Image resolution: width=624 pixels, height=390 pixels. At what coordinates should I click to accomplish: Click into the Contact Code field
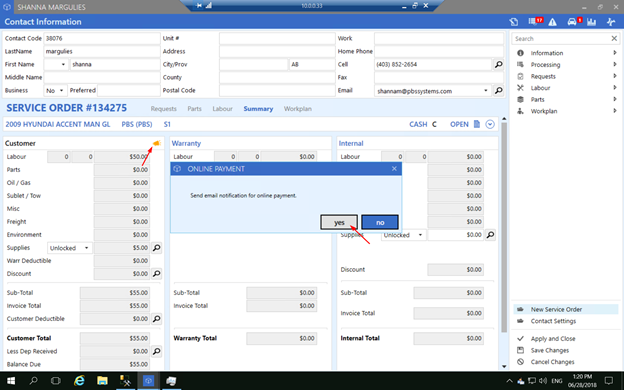coord(102,38)
